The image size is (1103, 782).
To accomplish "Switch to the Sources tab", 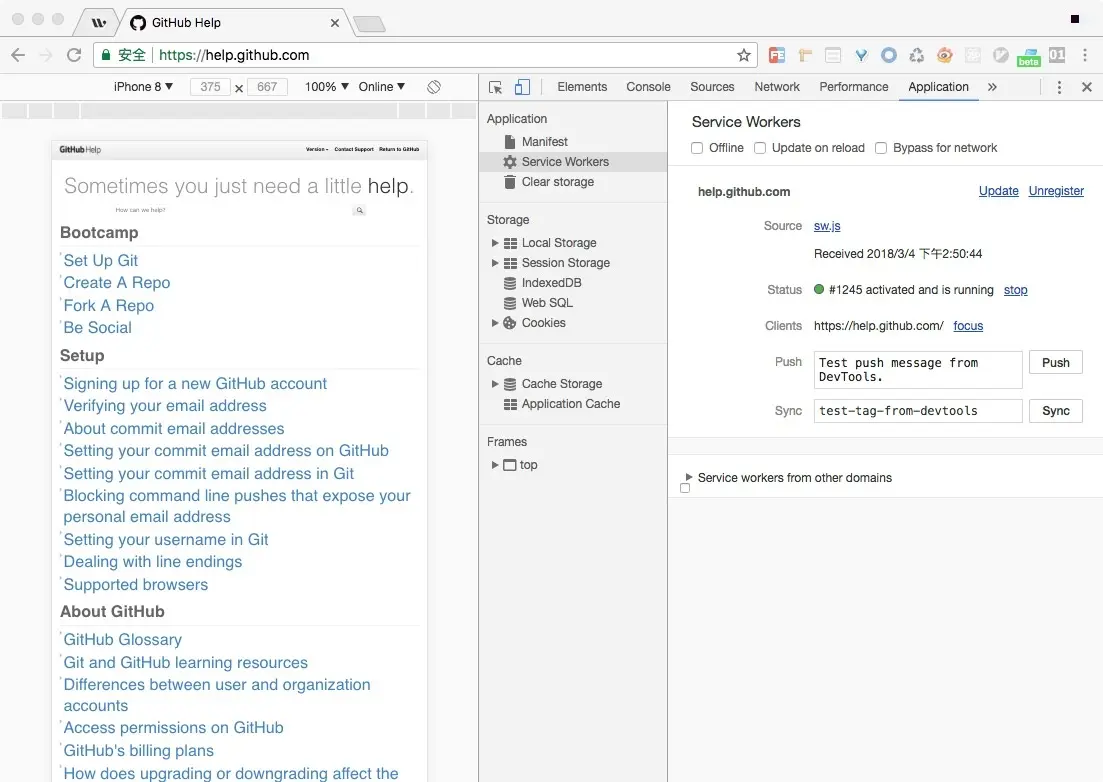I will (712, 86).
